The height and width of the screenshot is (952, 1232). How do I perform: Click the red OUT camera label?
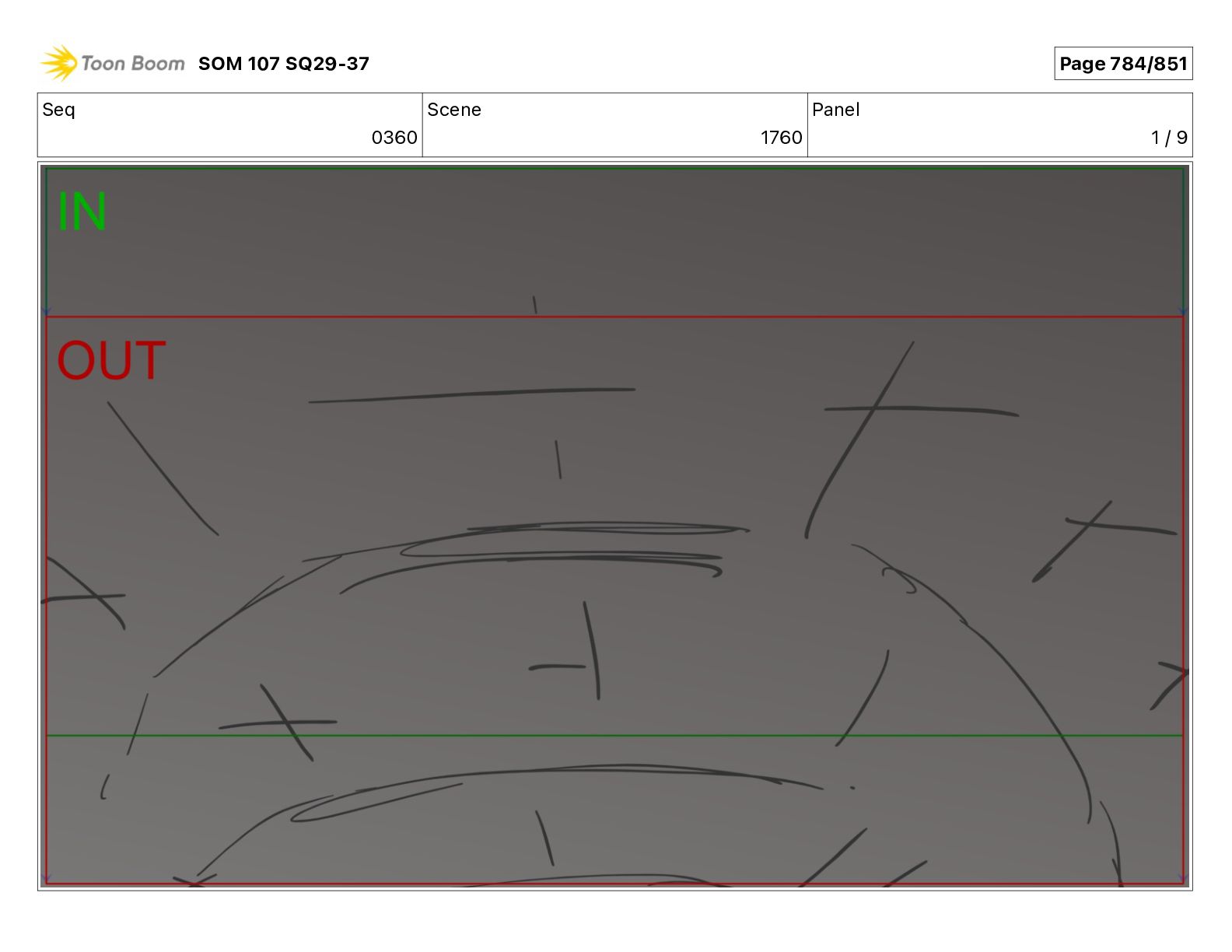pos(111,361)
